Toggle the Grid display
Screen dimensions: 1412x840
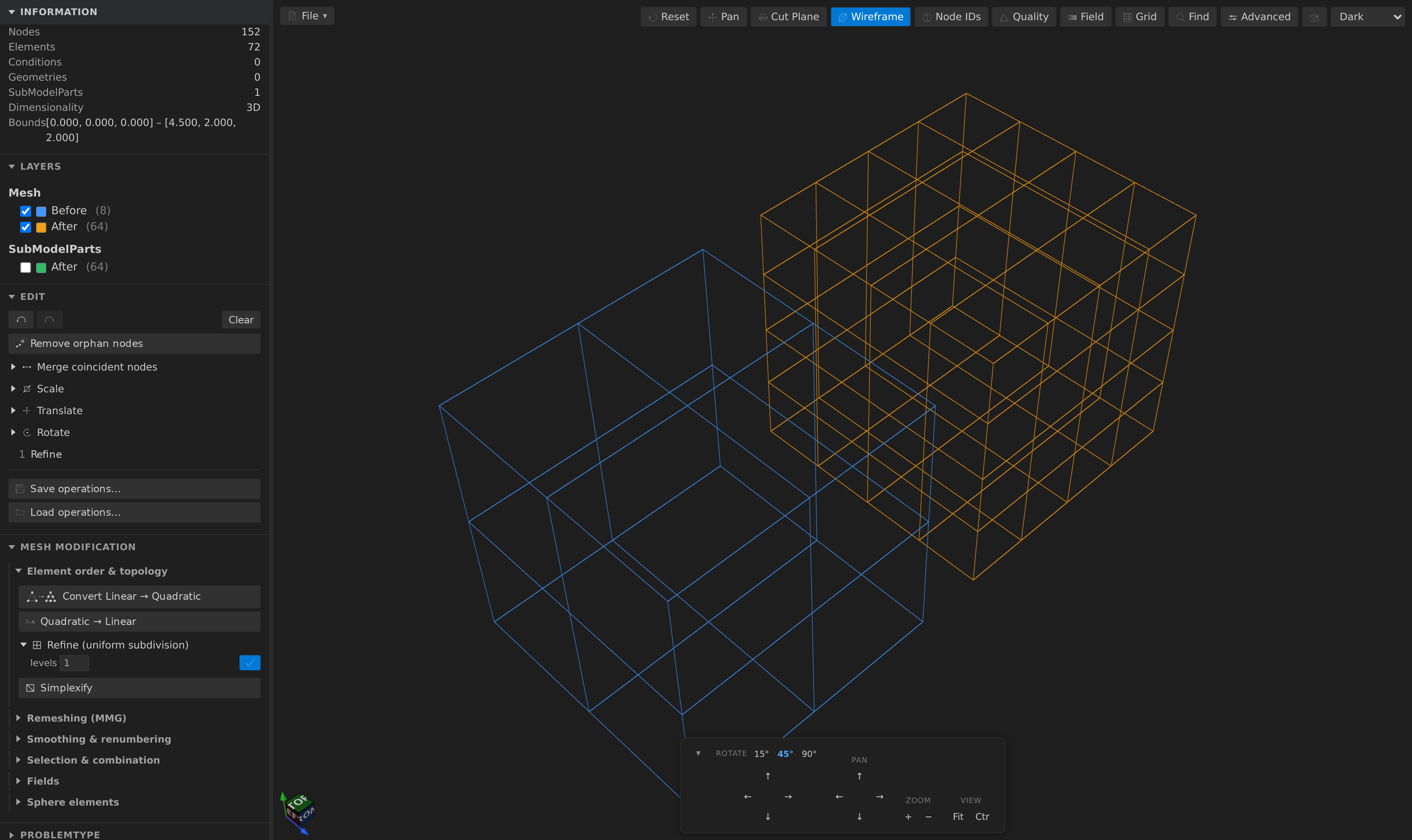(x=1140, y=17)
